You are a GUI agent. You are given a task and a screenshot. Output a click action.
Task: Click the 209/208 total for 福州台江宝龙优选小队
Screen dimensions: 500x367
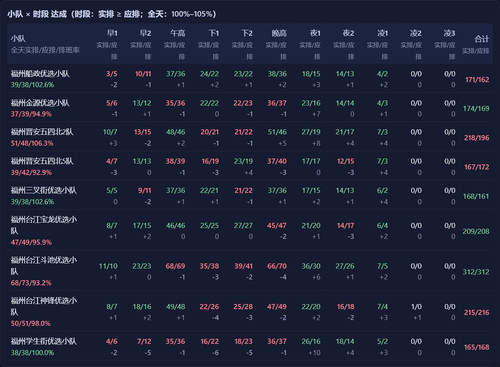click(x=476, y=231)
